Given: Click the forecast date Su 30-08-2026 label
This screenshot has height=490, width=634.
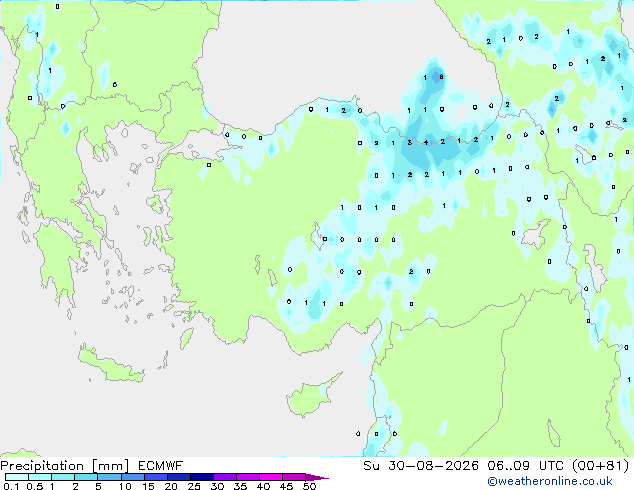Looking at the screenshot, I should (x=421, y=466).
